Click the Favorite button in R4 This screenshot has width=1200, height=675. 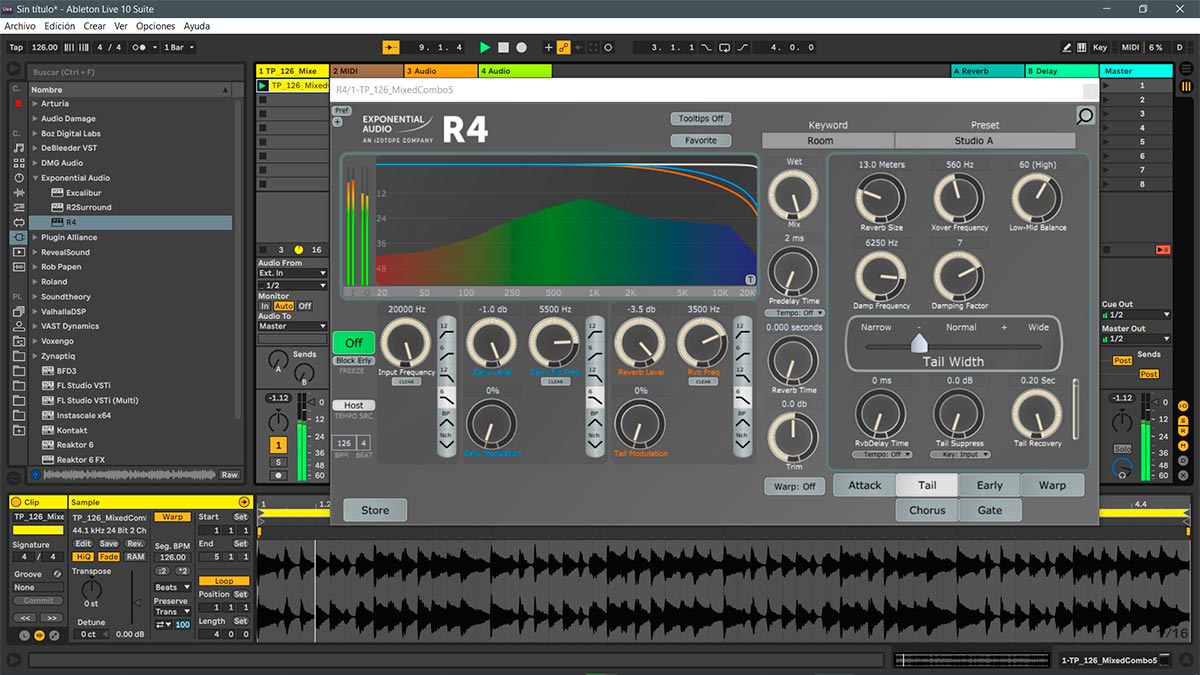coord(701,141)
